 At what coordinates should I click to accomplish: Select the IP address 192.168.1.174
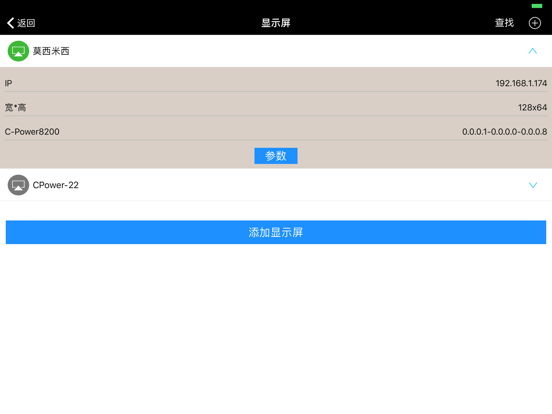coord(521,83)
